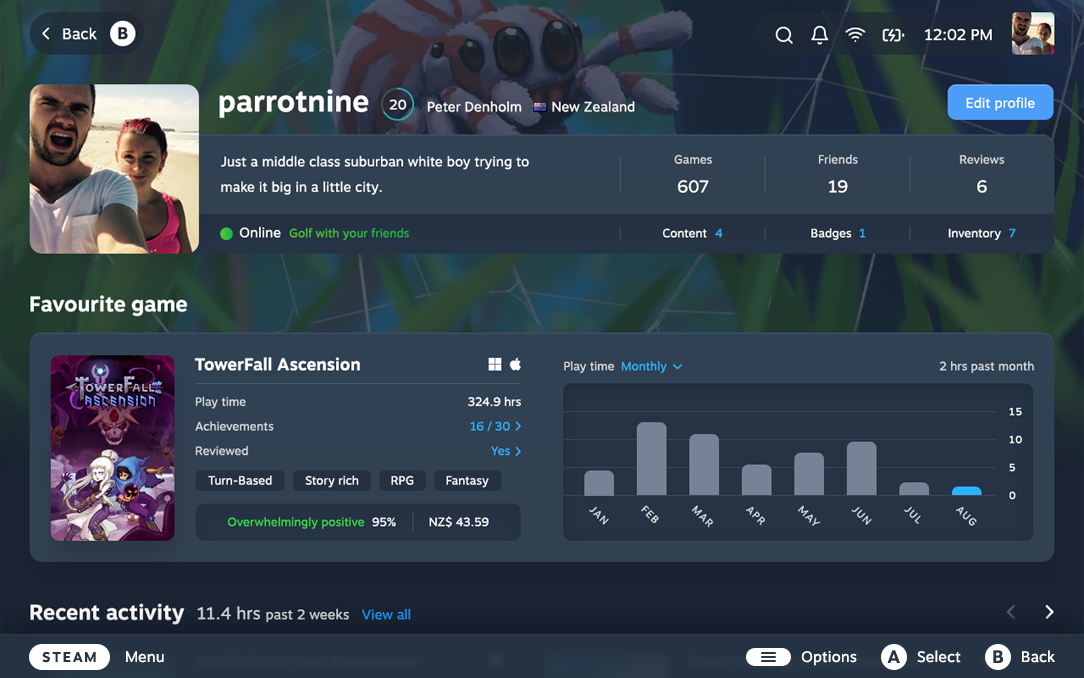Open the Monthly play time dropdown
The height and width of the screenshot is (678, 1084).
coord(651,366)
